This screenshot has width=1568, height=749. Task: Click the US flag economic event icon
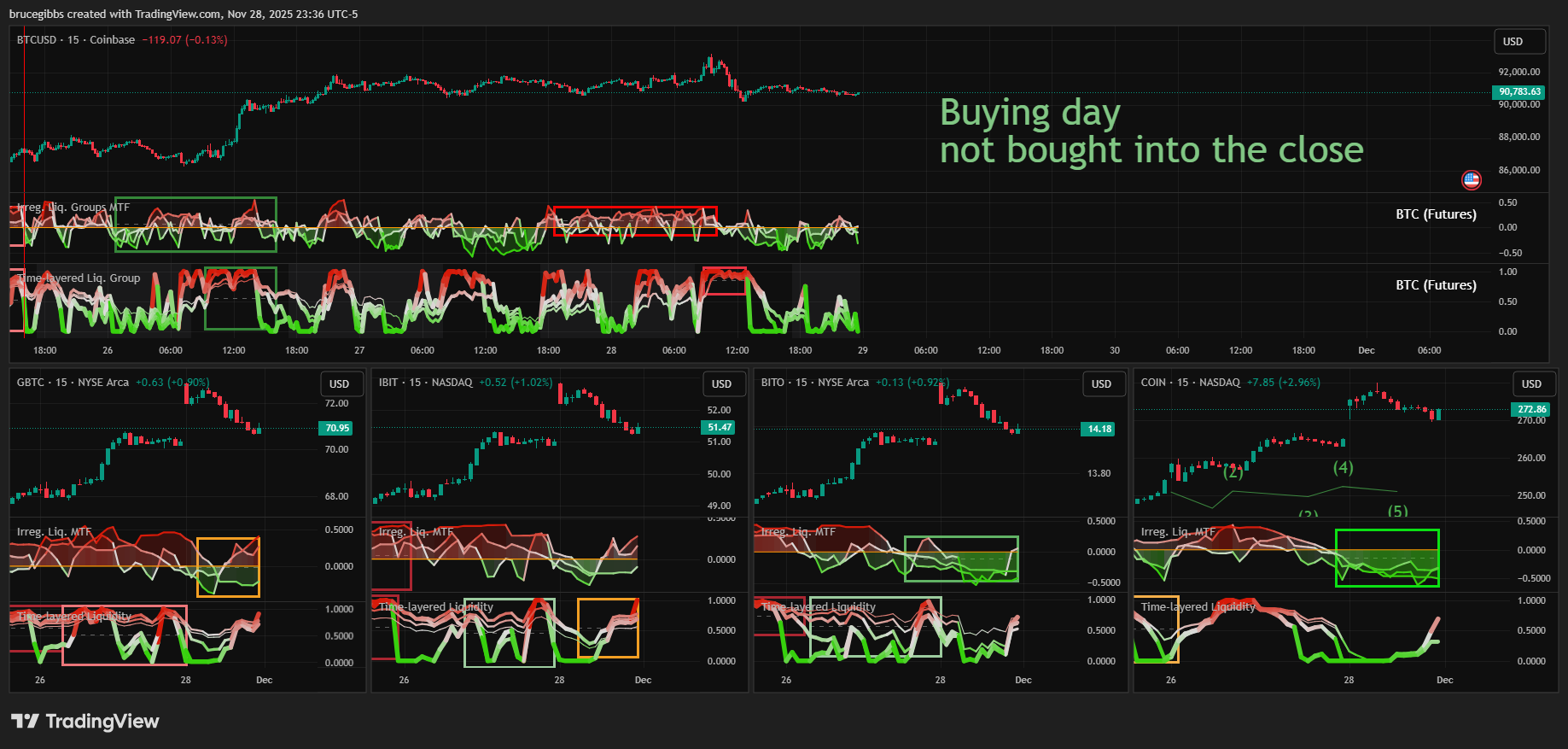pos(1471,179)
